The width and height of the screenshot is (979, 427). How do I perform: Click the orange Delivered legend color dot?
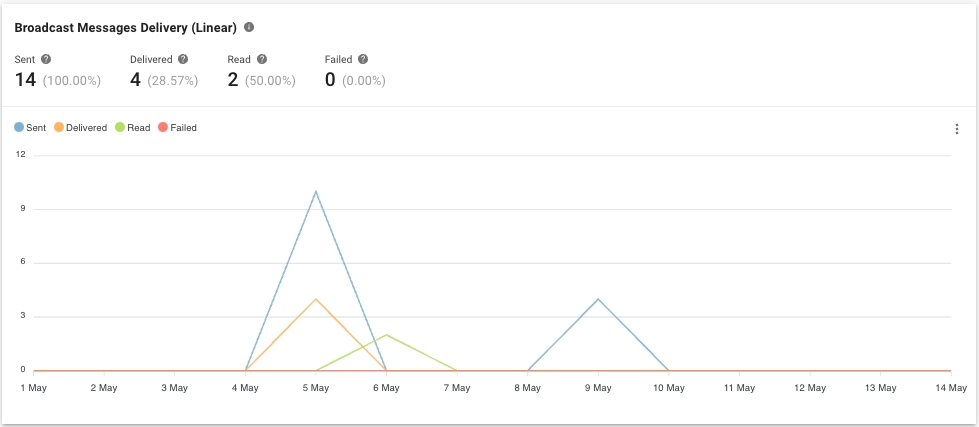click(59, 128)
